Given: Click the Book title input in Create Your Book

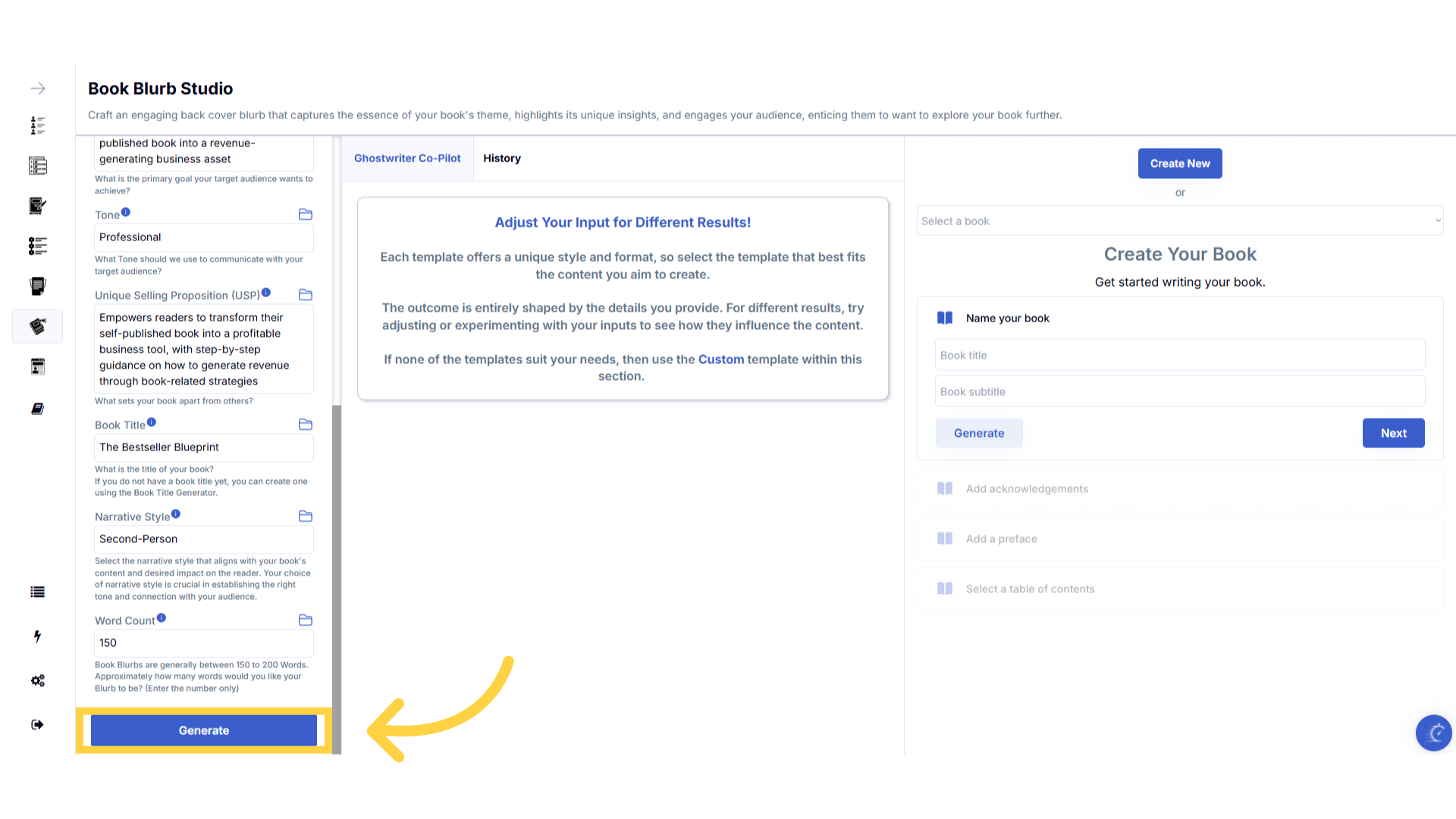Looking at the screenshot, I should point(1180,355).
